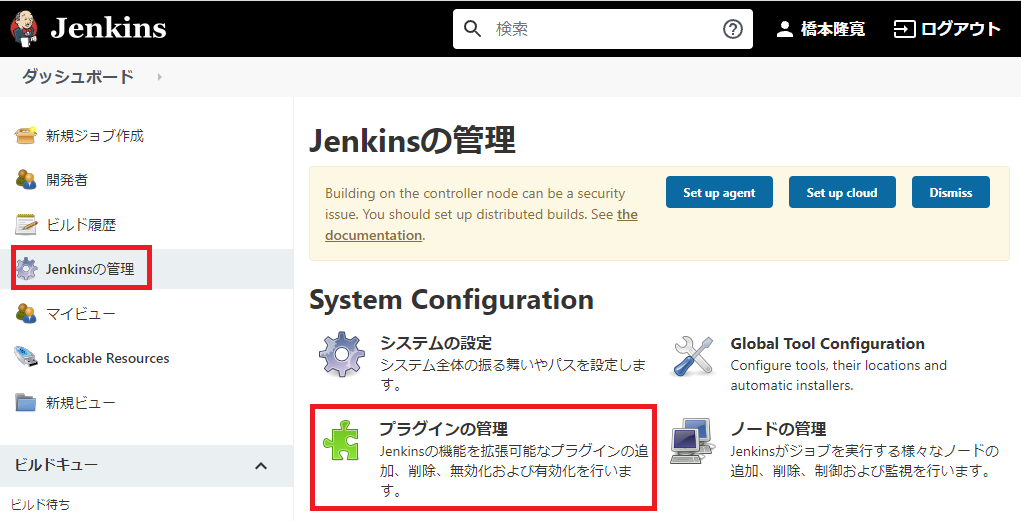Click the ビルド履歴 notepad icon

[26, 224]
